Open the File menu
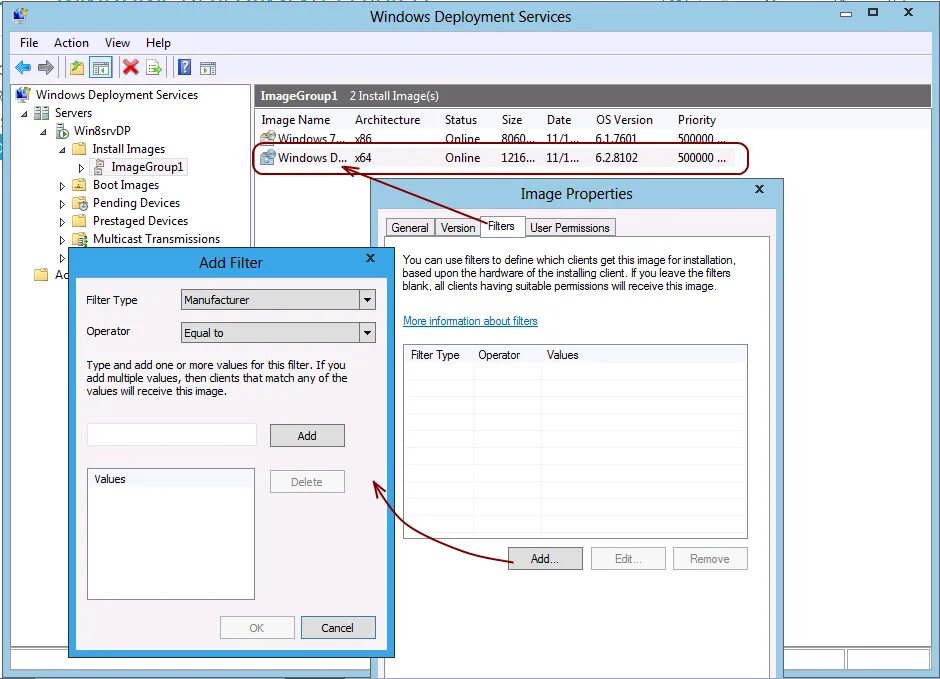This screenshot has height=679, width=940. click(x=29, y=43)
